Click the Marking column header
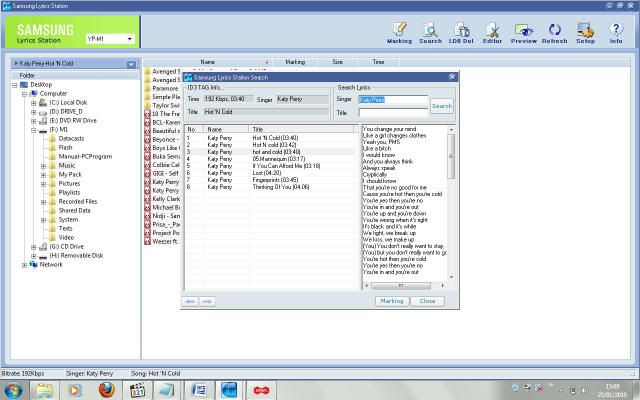 (x=295, y=62)
